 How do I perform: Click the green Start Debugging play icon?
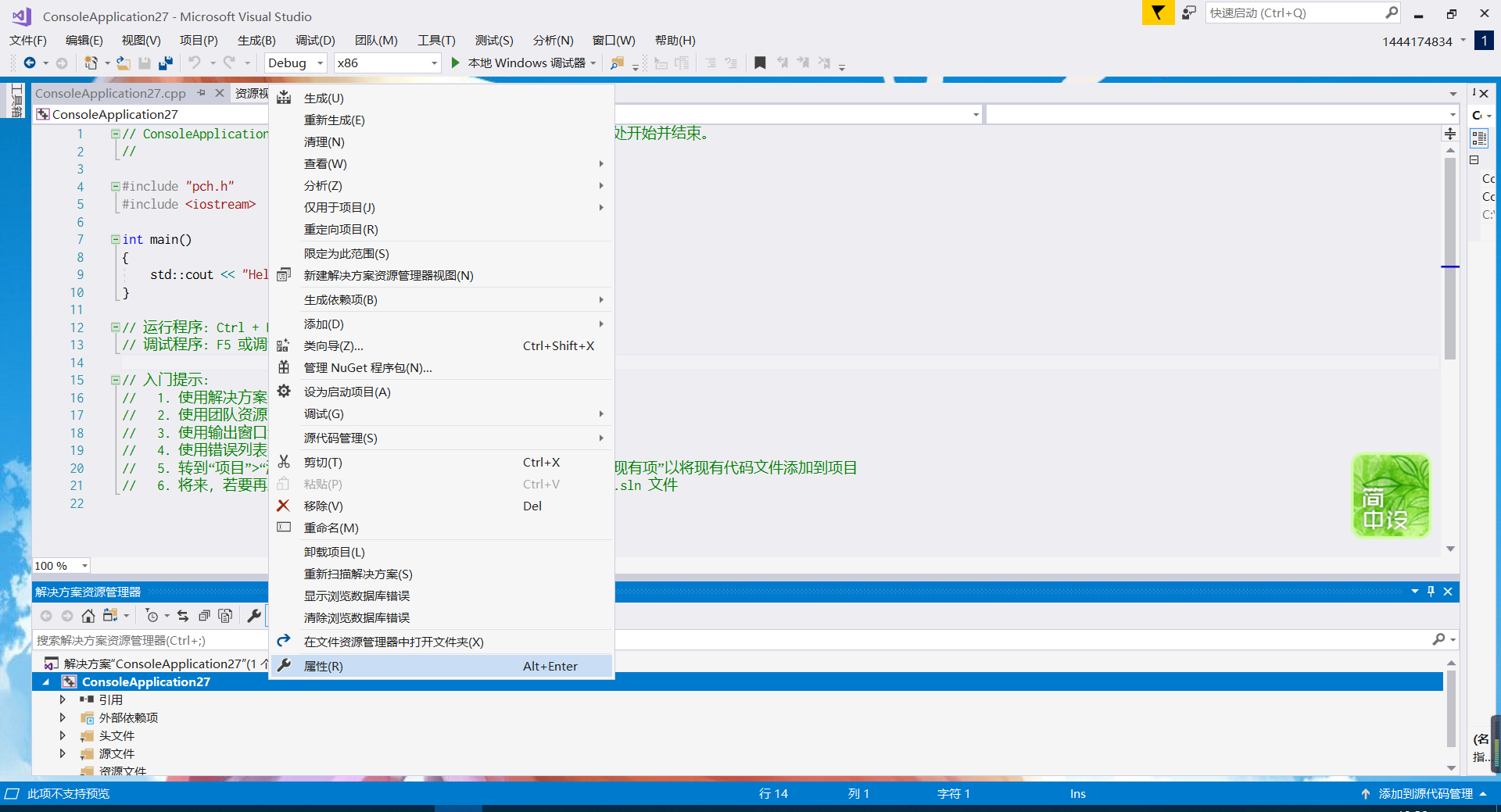pos(455,63)
